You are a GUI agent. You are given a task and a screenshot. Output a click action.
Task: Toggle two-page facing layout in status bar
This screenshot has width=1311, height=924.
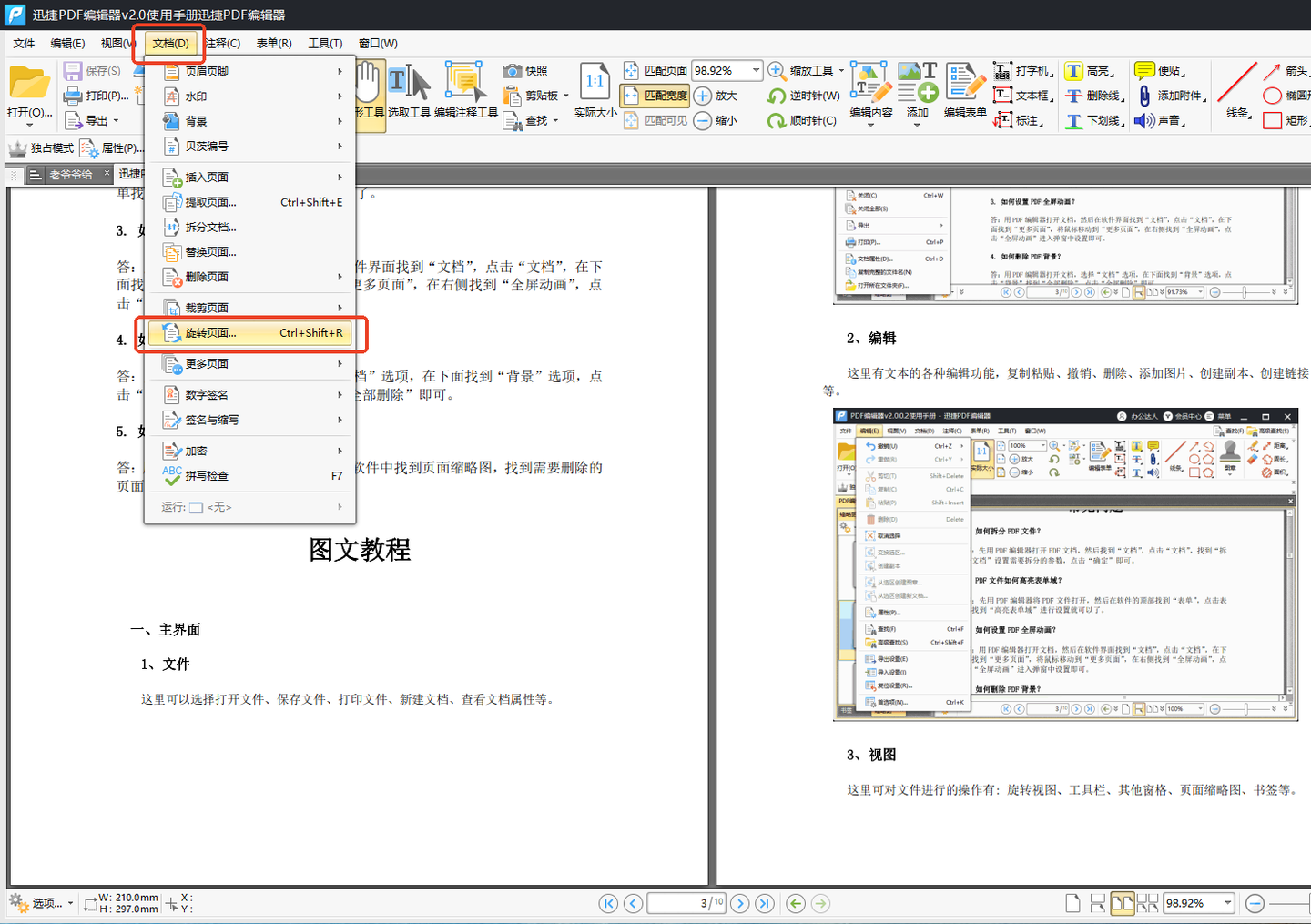(1123, 903)
